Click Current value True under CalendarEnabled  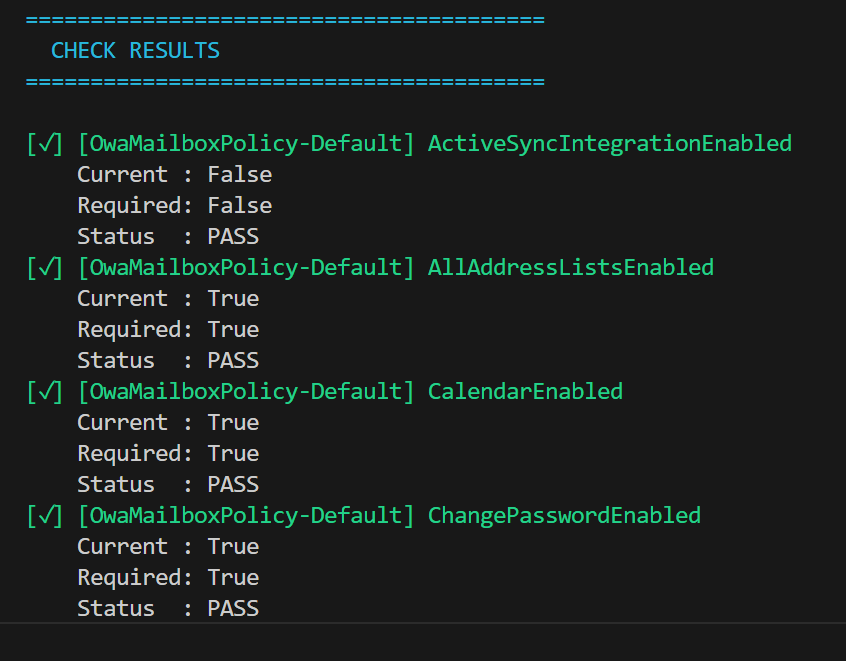coord(233,423)
